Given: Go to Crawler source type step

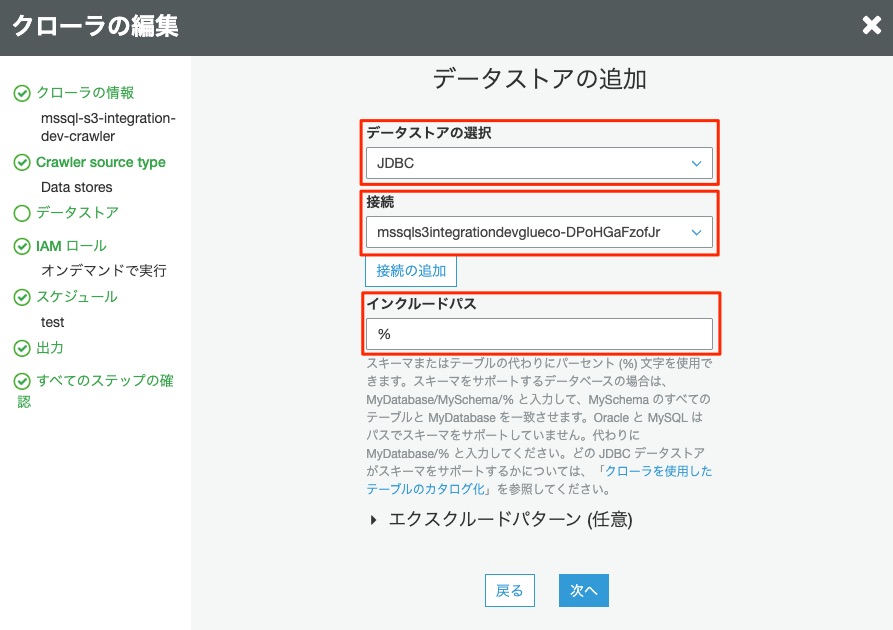Looking at the screenshot, I should click(x=100, y=162).
